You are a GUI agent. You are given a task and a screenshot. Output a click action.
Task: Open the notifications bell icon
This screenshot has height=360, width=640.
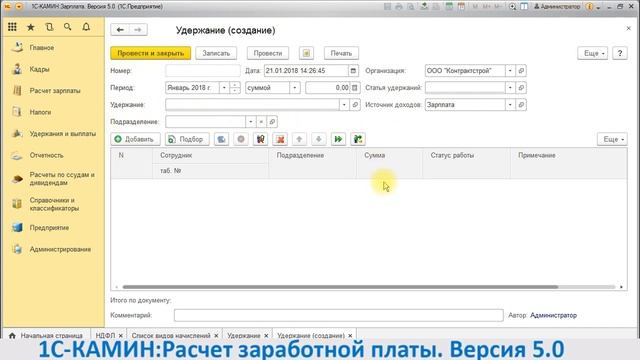86,27
